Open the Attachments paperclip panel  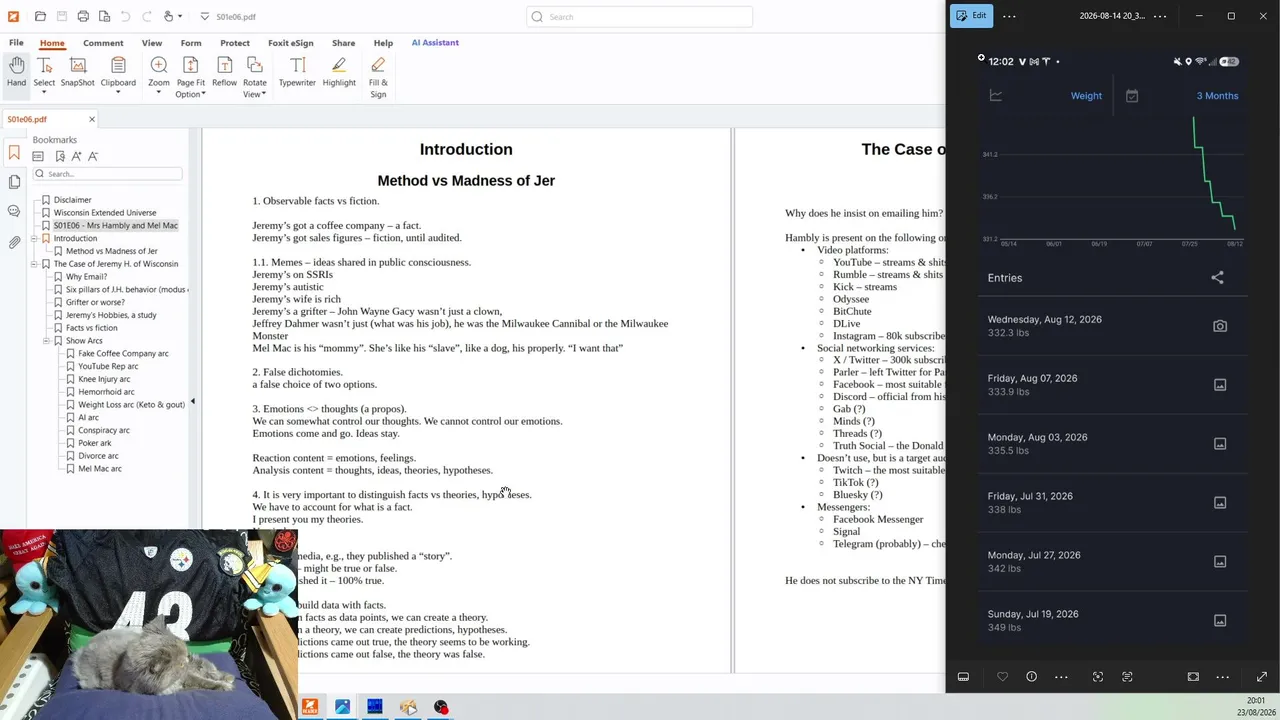(x=14, y=242)
